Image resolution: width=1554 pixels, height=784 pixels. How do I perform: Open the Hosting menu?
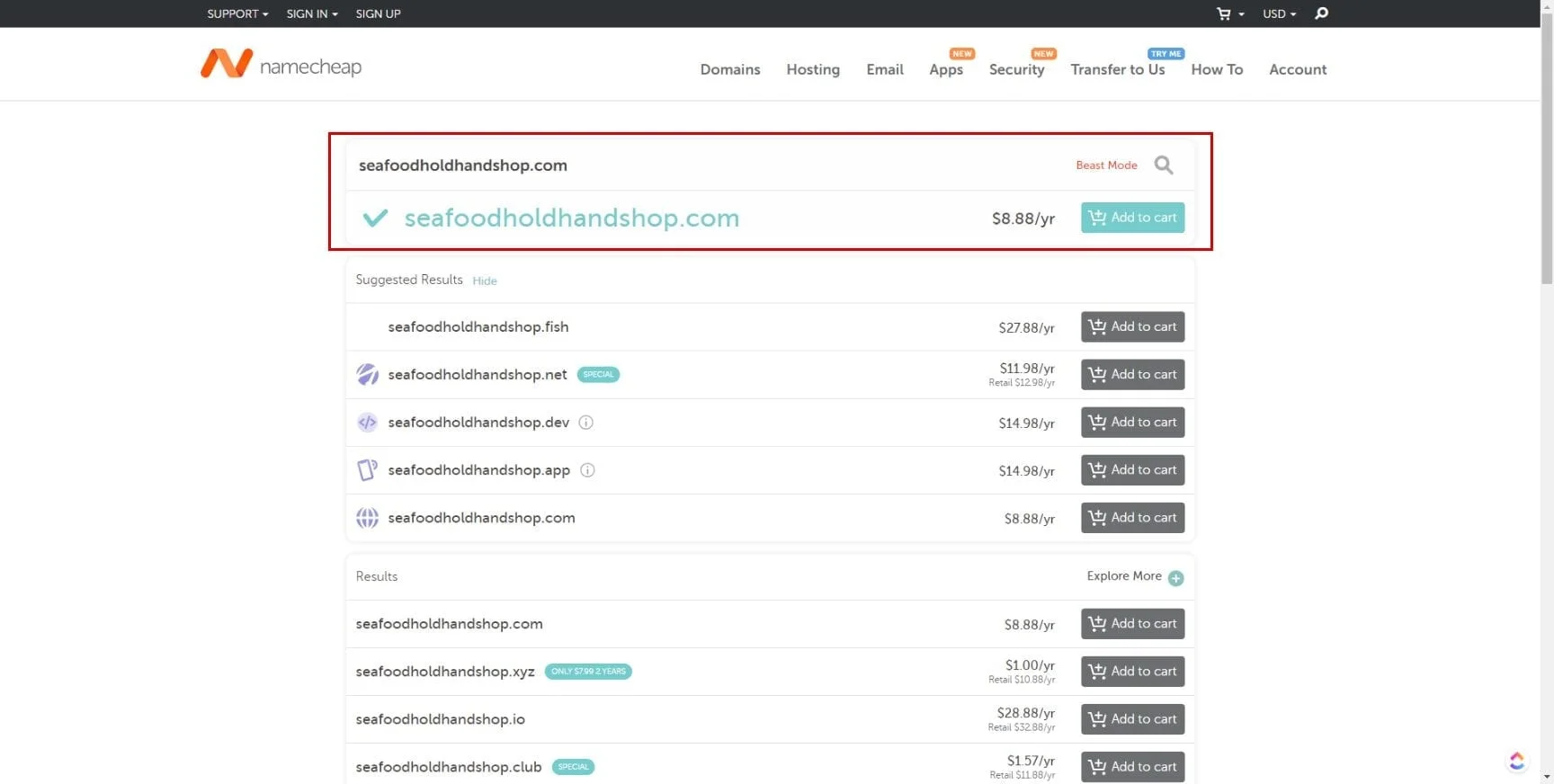tap(812, 69)
